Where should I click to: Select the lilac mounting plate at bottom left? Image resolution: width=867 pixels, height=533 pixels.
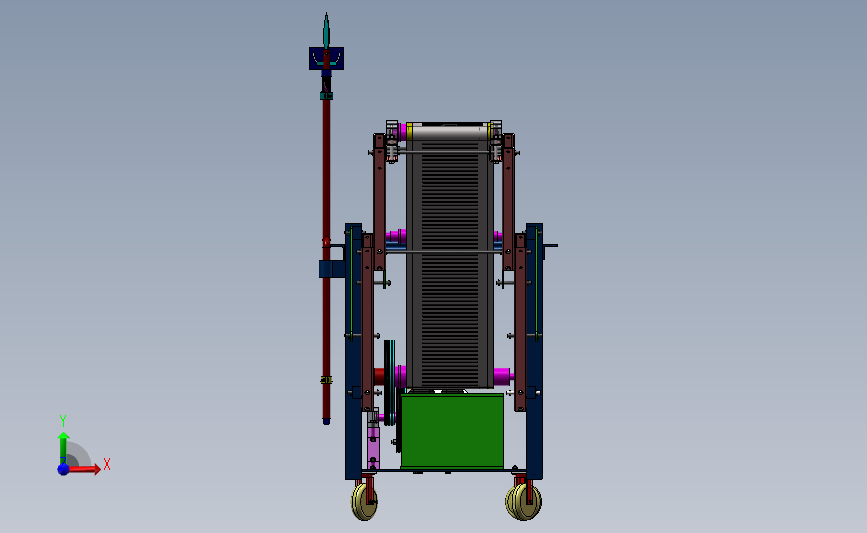click(373, 447)
